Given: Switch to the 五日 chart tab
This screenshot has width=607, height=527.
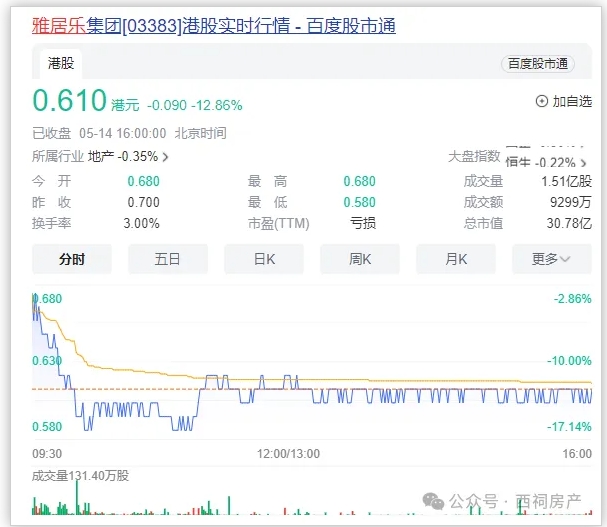Looking at the screenshot, I should click(168, 259).
